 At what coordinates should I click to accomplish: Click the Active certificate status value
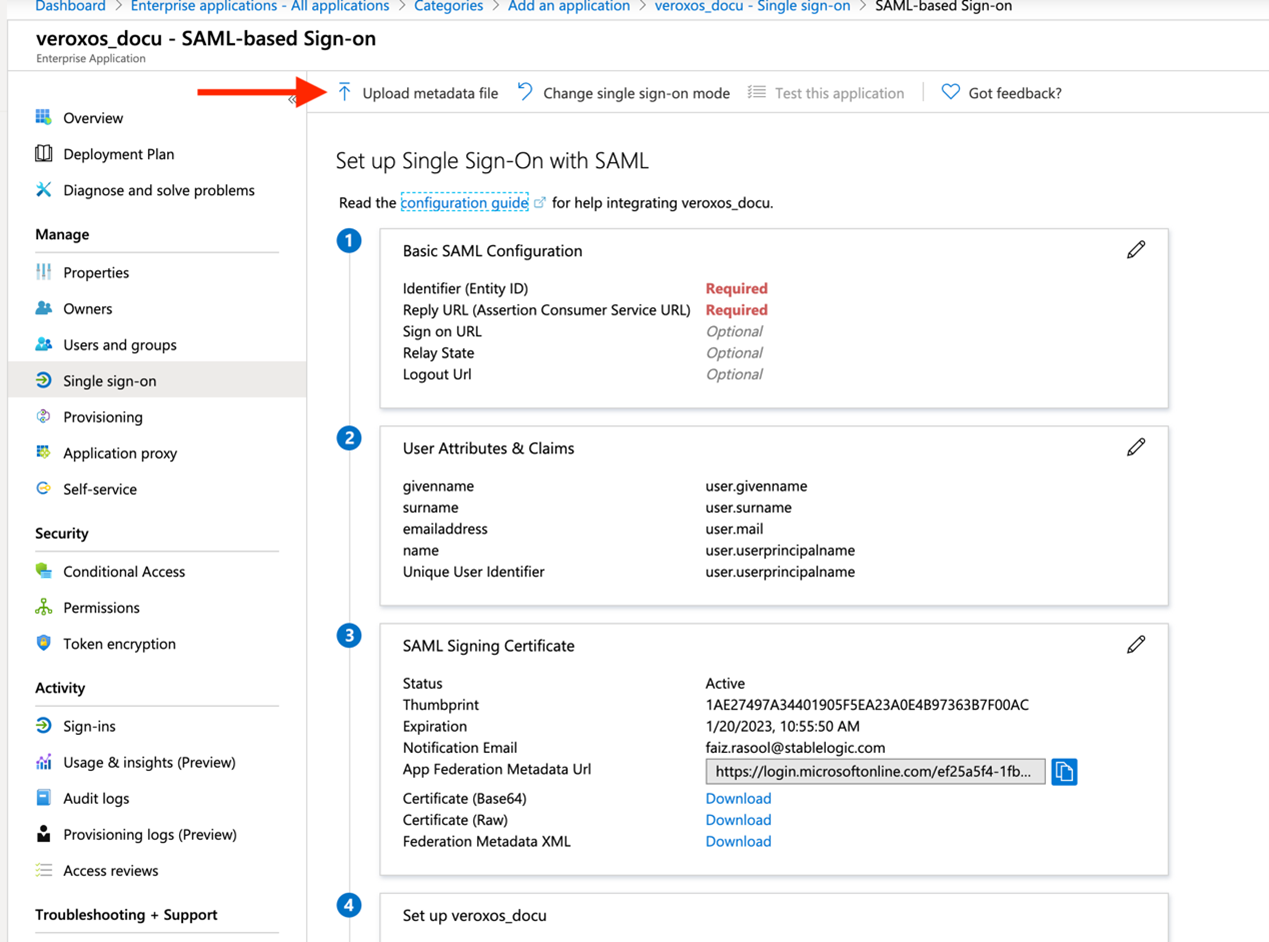pyautogui.click(x=725, y=684)
